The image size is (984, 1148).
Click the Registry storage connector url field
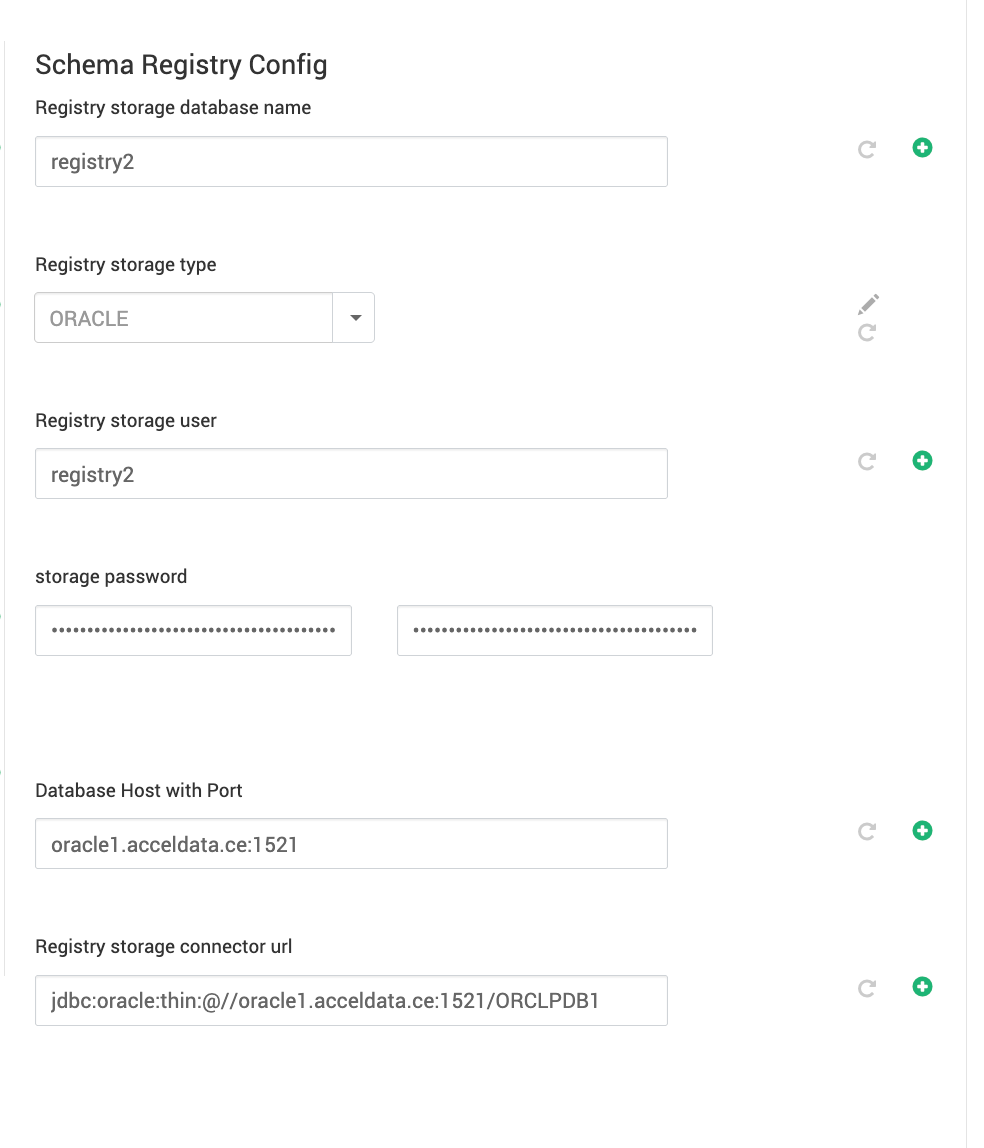tap(351, 1000)
